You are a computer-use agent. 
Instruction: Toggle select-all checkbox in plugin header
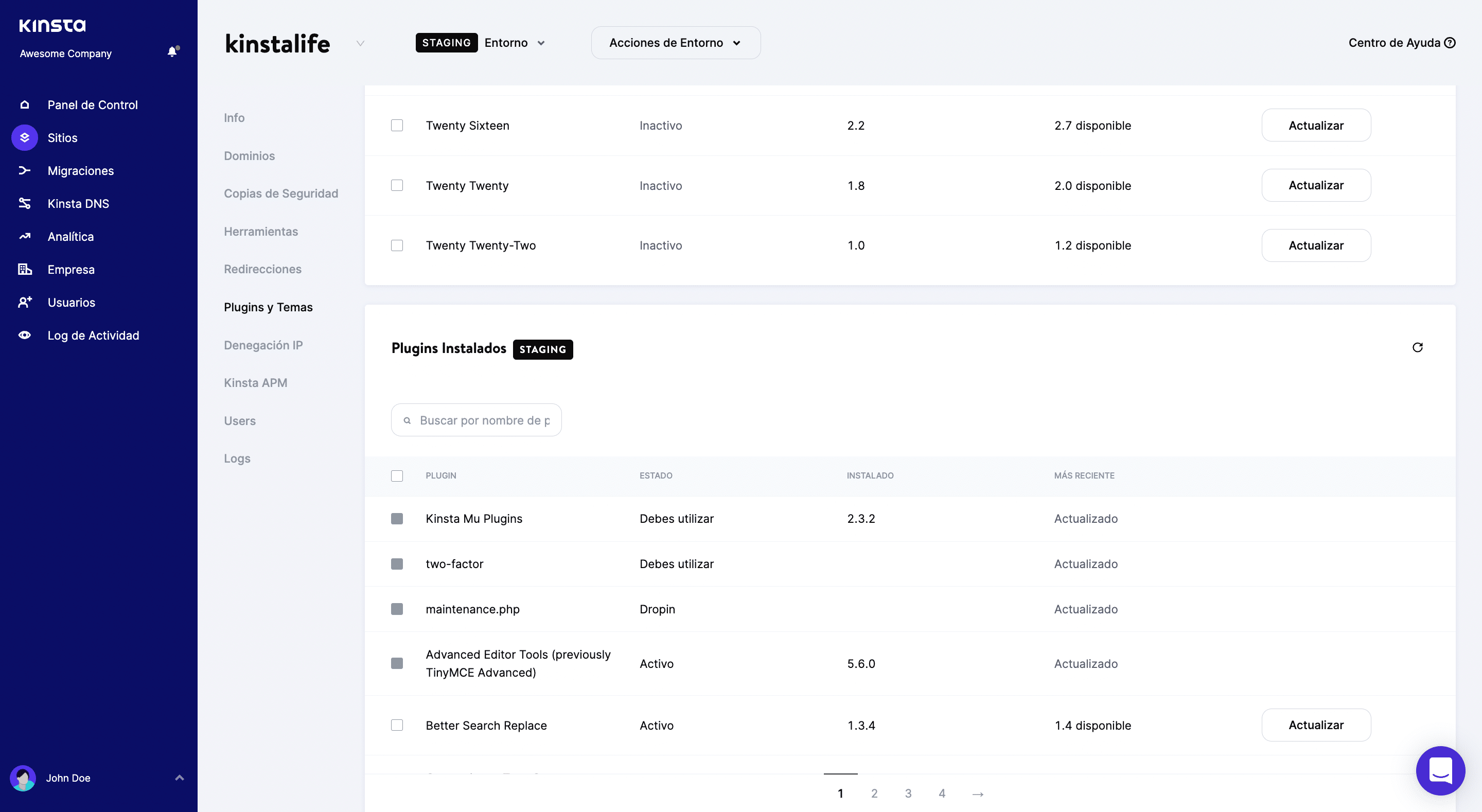(x=397, y=475)
